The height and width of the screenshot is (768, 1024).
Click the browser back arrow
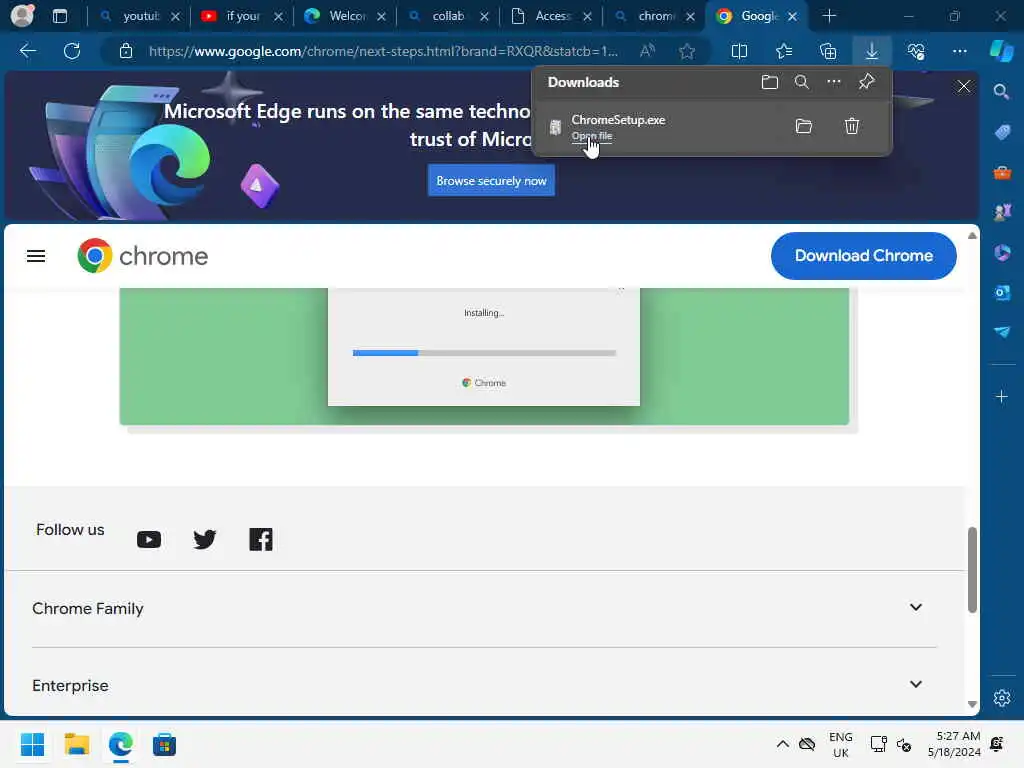coord(27,51)
